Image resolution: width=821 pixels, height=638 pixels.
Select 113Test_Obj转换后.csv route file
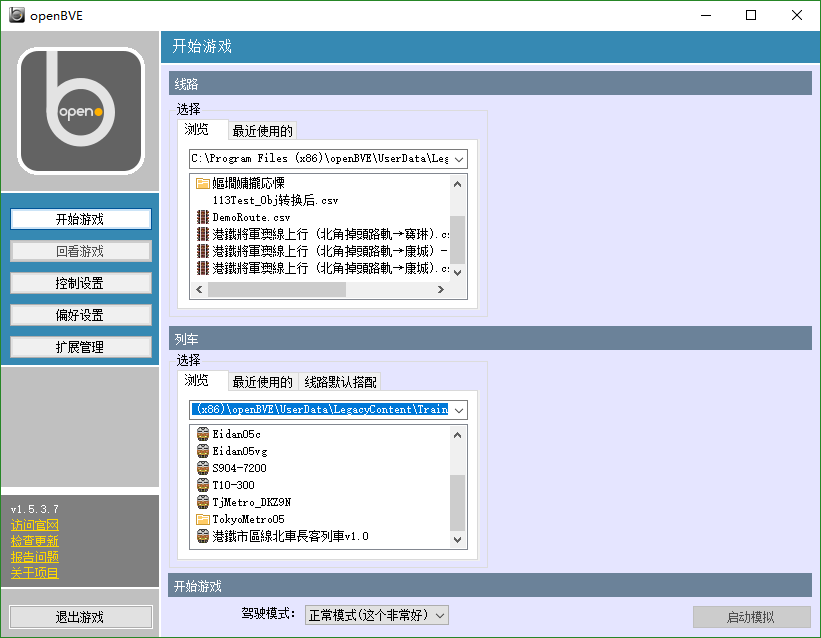point(275,200)
